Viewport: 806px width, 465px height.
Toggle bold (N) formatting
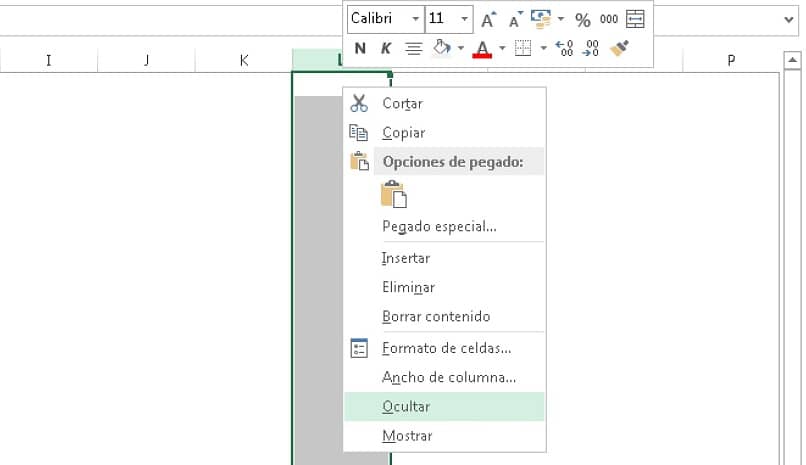360,47
